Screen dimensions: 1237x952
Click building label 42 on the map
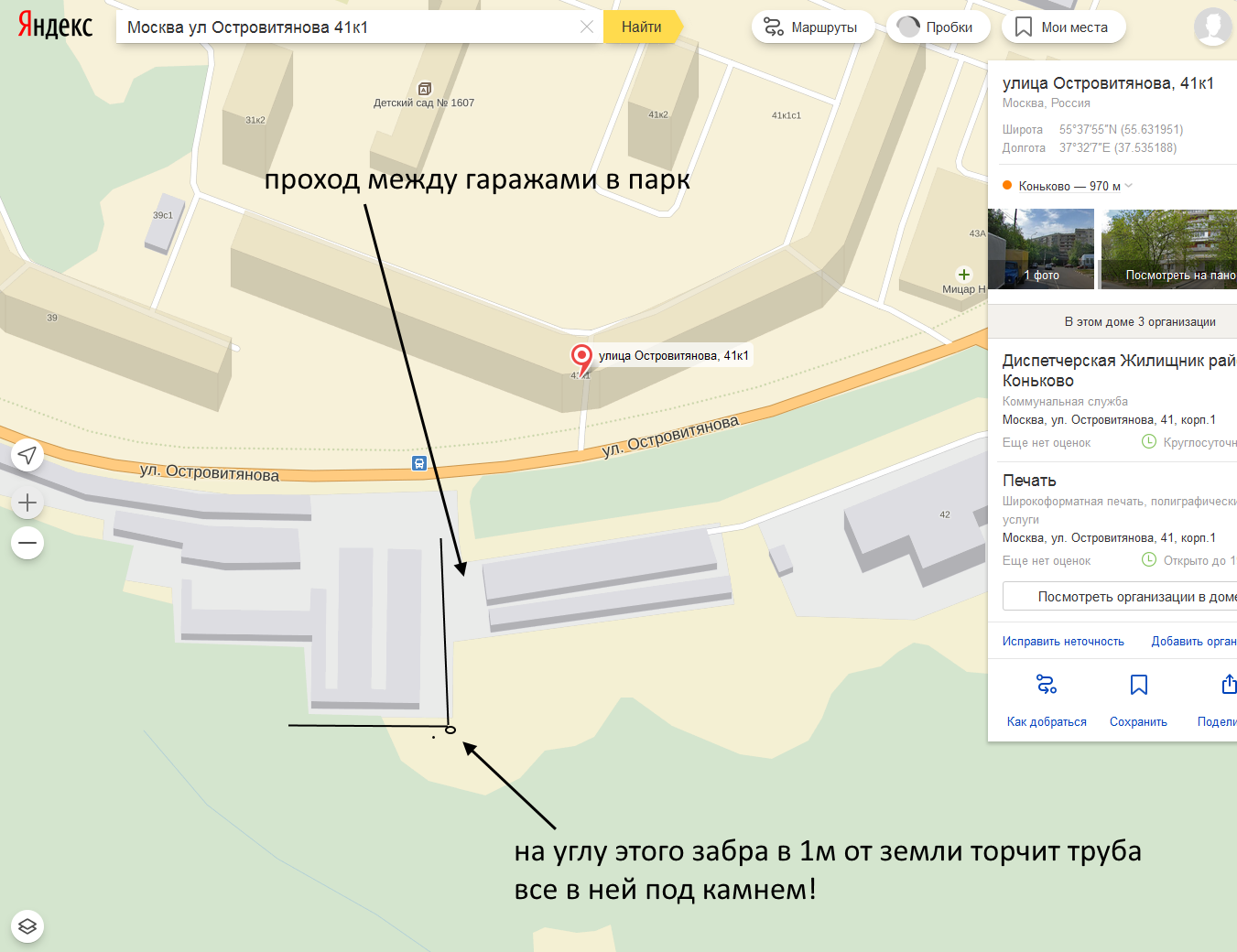click(945, 514)
